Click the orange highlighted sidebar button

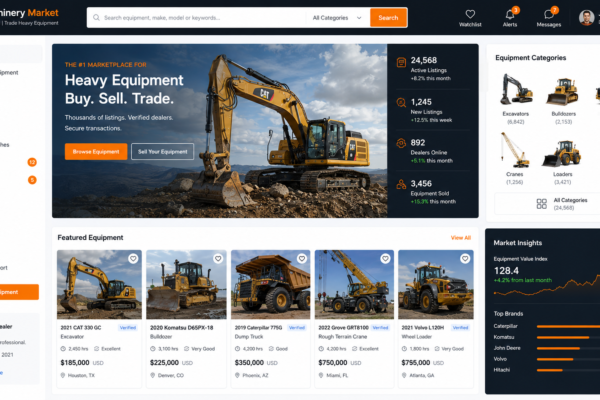(x=19, y=292)
